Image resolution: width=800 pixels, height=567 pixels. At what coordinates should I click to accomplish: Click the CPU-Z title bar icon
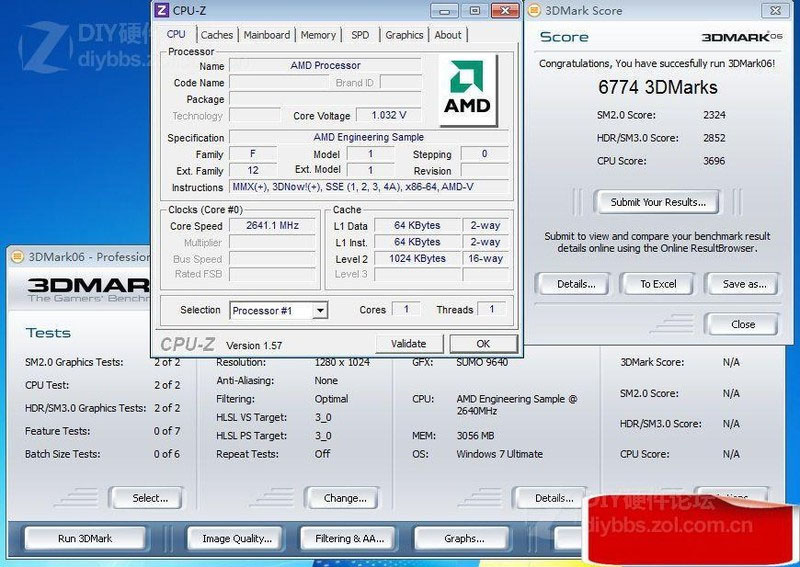[x=161, y=10]
